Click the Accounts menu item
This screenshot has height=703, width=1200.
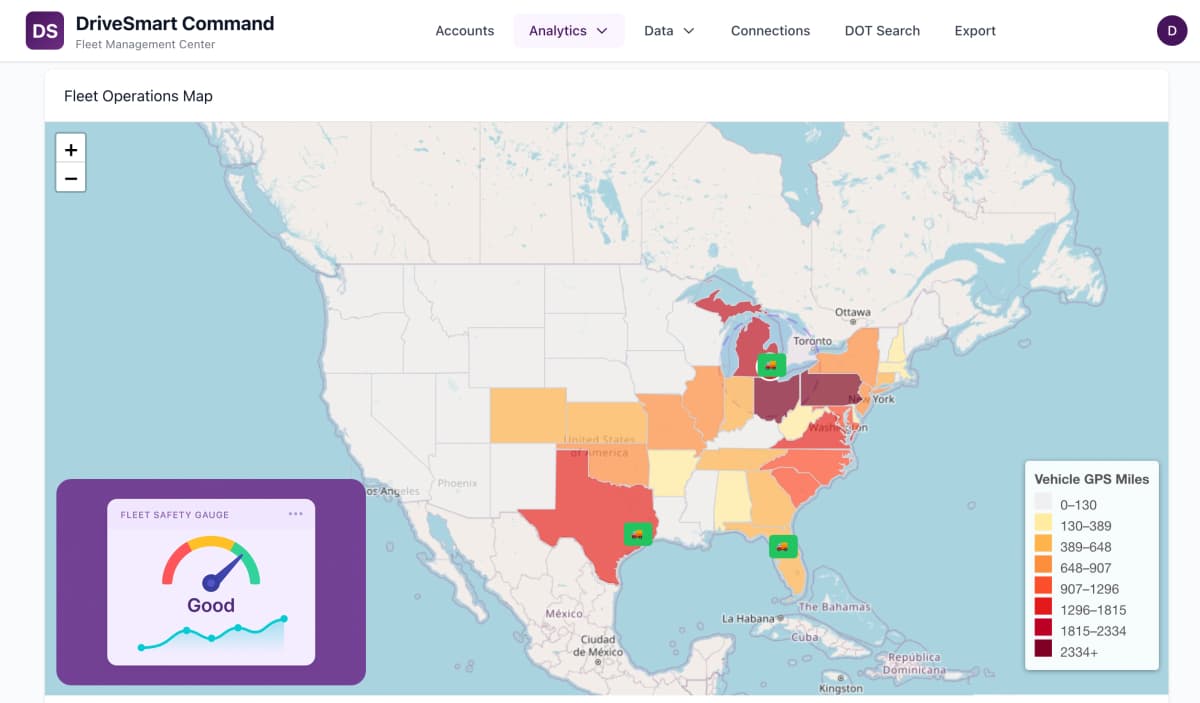(464, 30)
